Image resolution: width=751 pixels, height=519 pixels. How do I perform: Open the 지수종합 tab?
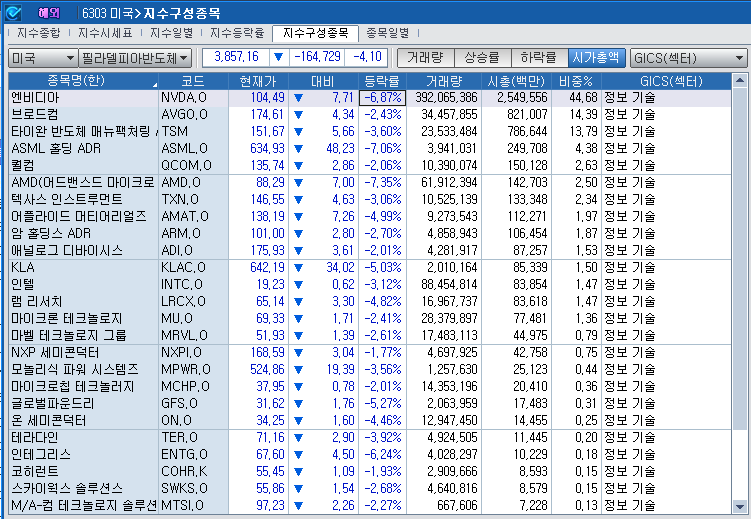click(x=38, y=33)
